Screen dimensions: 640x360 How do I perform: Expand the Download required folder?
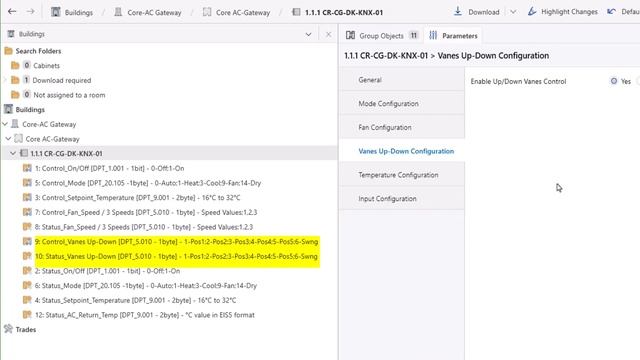5,80
